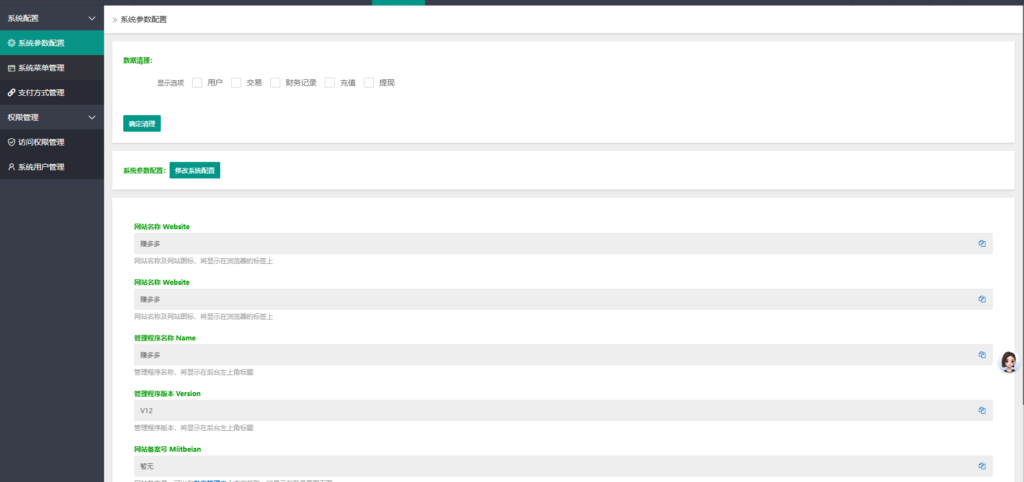The image size is (1024, 482).
Task: Click copy icon for 管理程序名称 Name
Action: (982, 355)
